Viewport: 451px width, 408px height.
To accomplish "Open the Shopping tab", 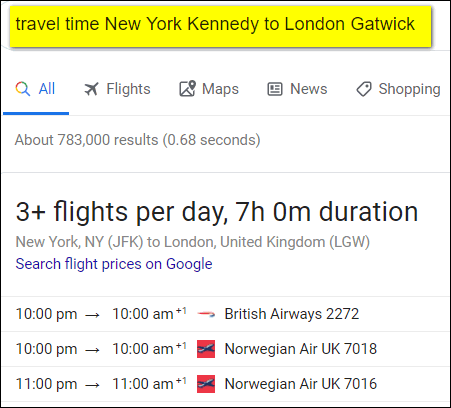I will (x=398, y=89).
